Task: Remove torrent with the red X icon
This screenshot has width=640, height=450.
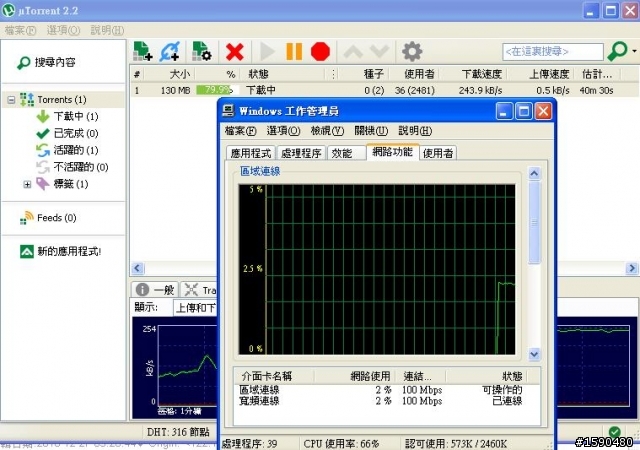Action: 235,52
